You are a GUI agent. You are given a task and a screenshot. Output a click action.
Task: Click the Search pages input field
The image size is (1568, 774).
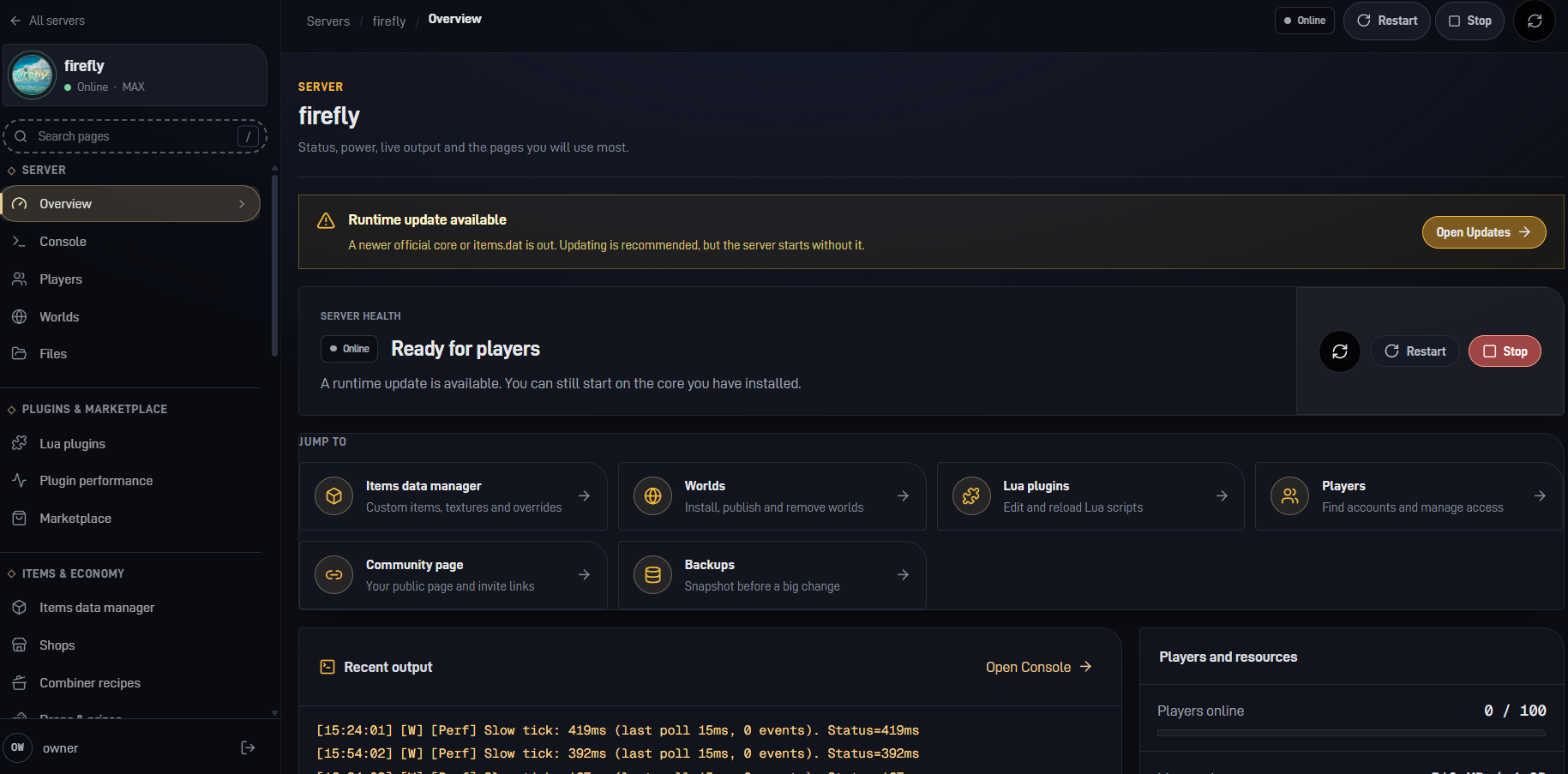point(135,136)
